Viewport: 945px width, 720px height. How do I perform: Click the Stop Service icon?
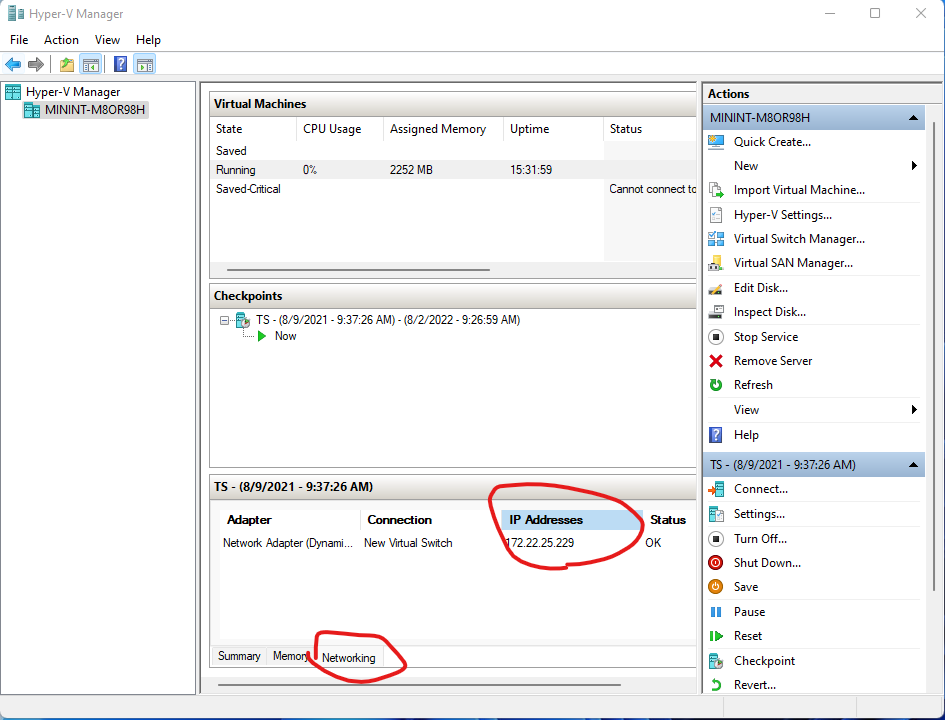[x=716, y=337]
